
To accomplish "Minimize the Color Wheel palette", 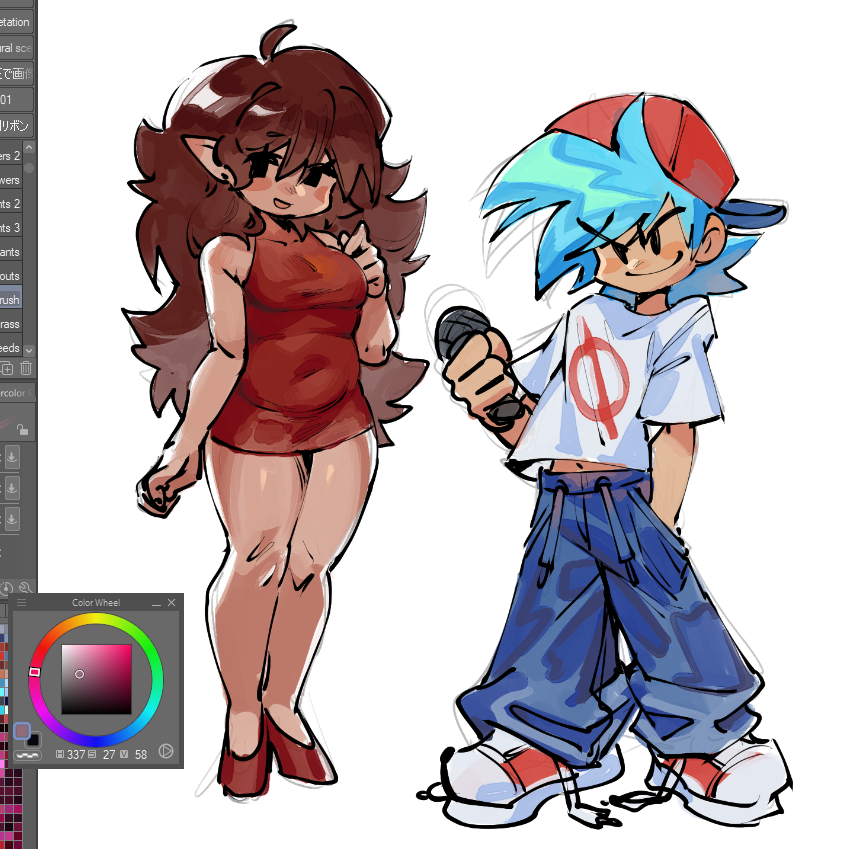I will click(156, 603).
